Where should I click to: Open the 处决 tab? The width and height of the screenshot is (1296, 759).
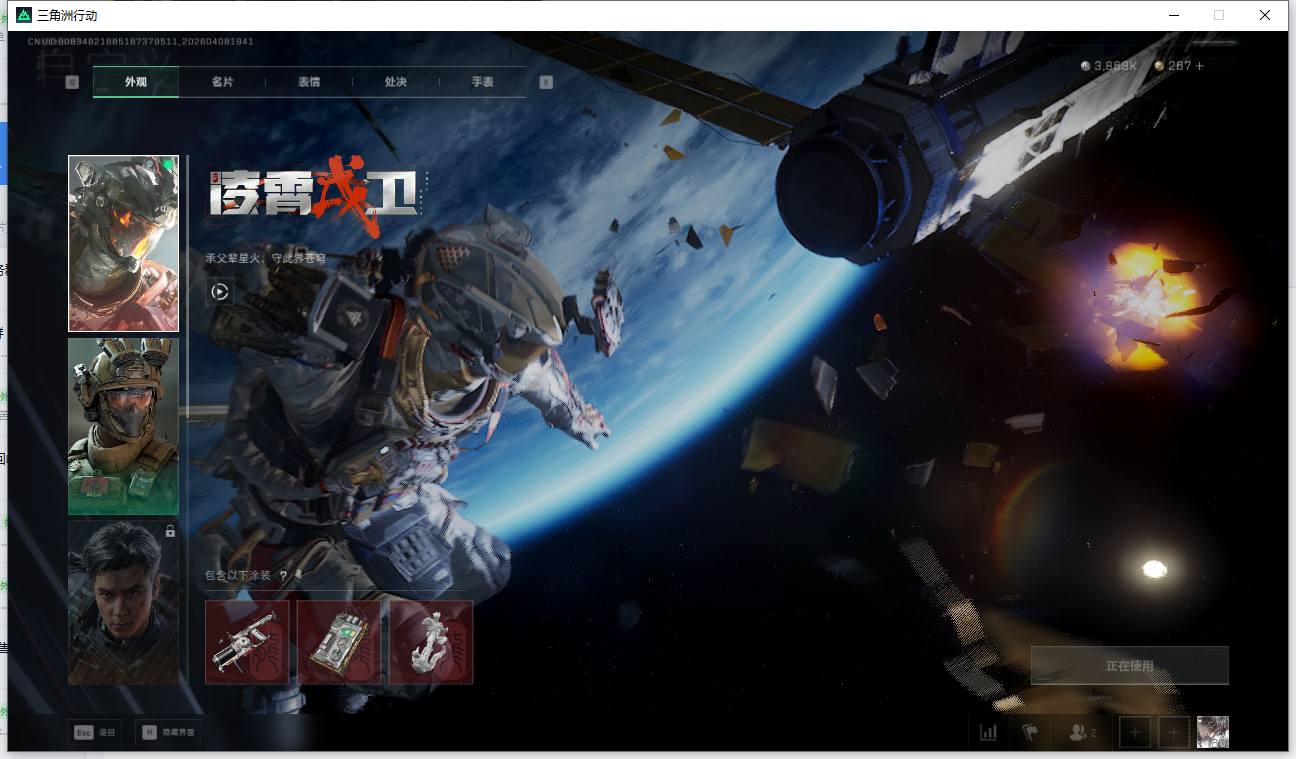pyautogui.click(x=395, y=82)
